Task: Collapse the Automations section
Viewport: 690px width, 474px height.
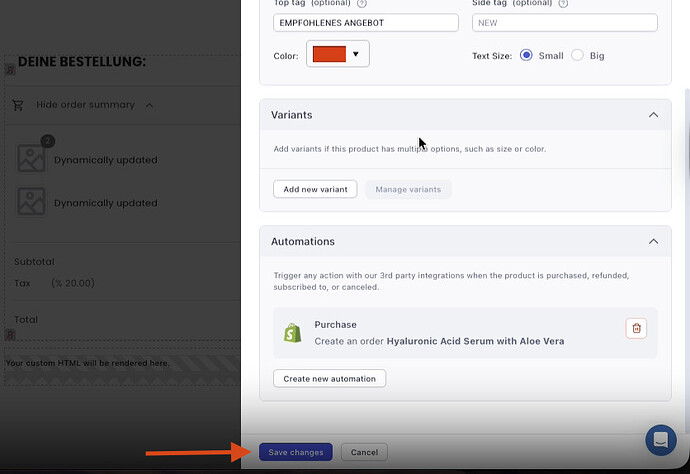Action: pos(653,241)
